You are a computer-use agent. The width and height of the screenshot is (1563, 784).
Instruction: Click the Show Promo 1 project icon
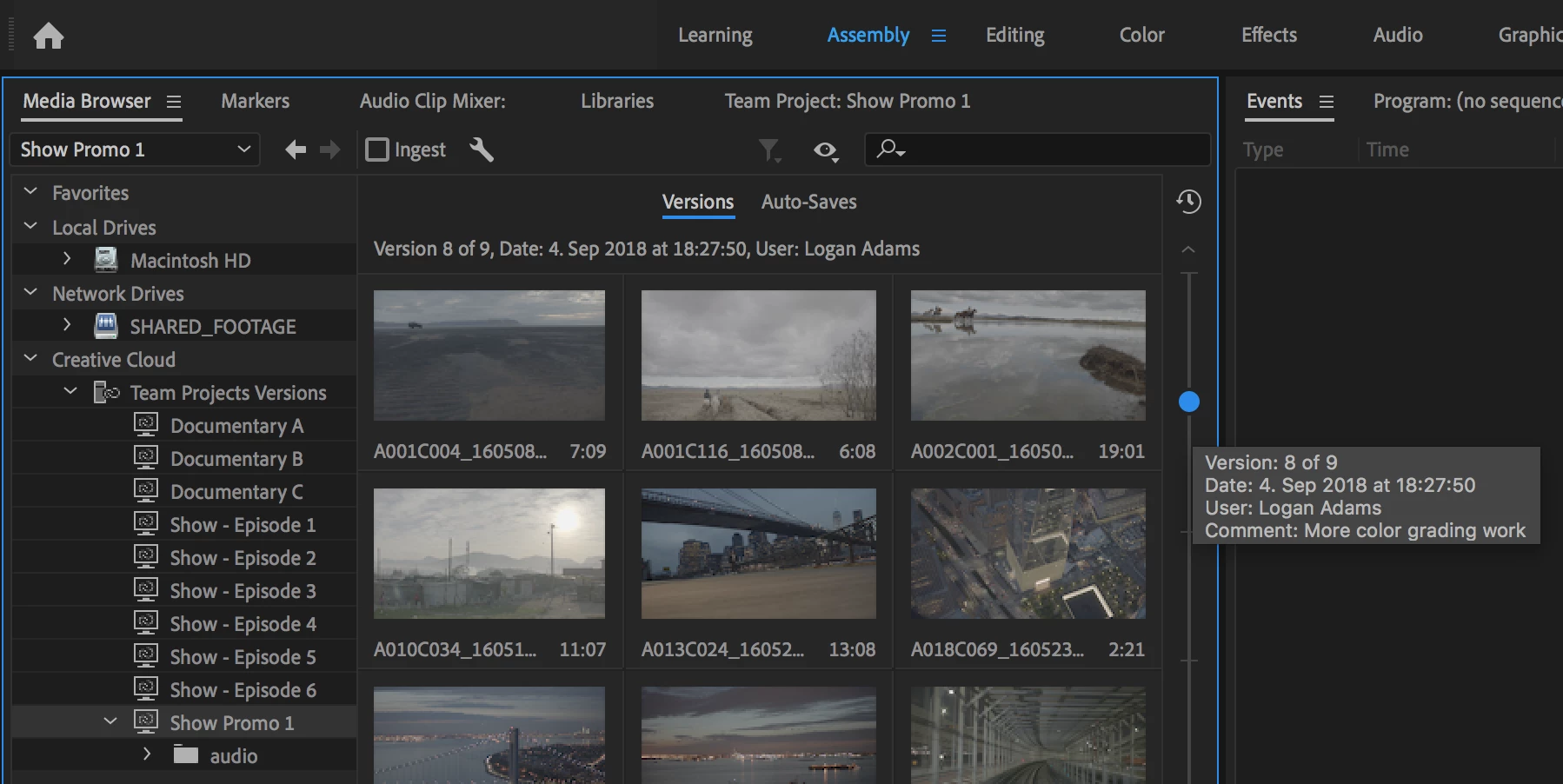tap(146, 721)
